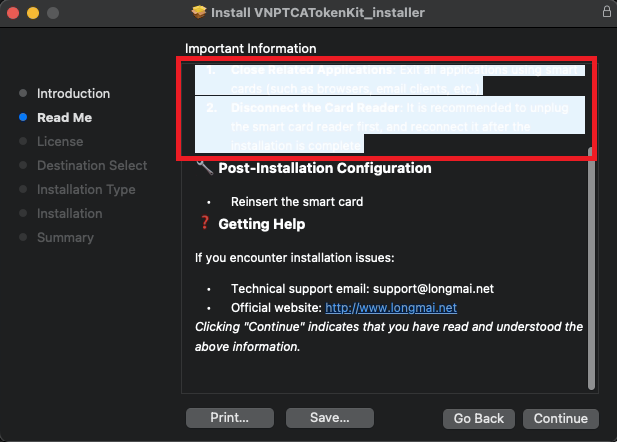Click the Installation Type step

coord(86,189)
